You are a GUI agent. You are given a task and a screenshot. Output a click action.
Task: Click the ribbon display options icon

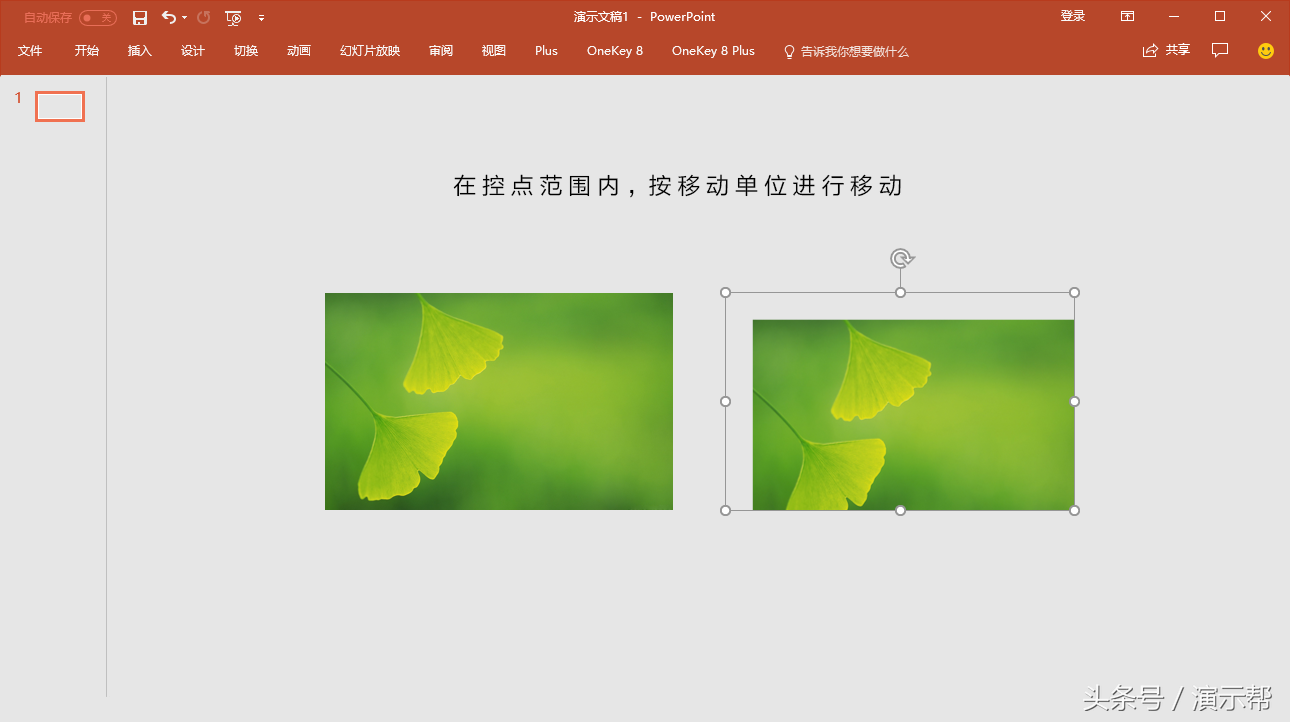tap(1127, 16)
